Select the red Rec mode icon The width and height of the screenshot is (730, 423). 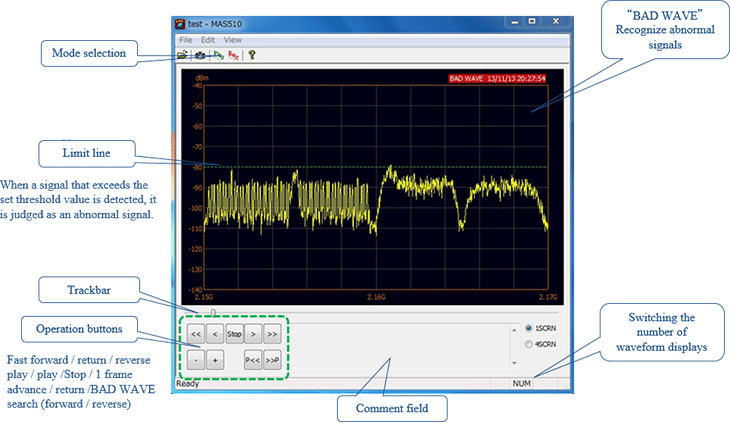pyautogui.click(x=234, y=55)
